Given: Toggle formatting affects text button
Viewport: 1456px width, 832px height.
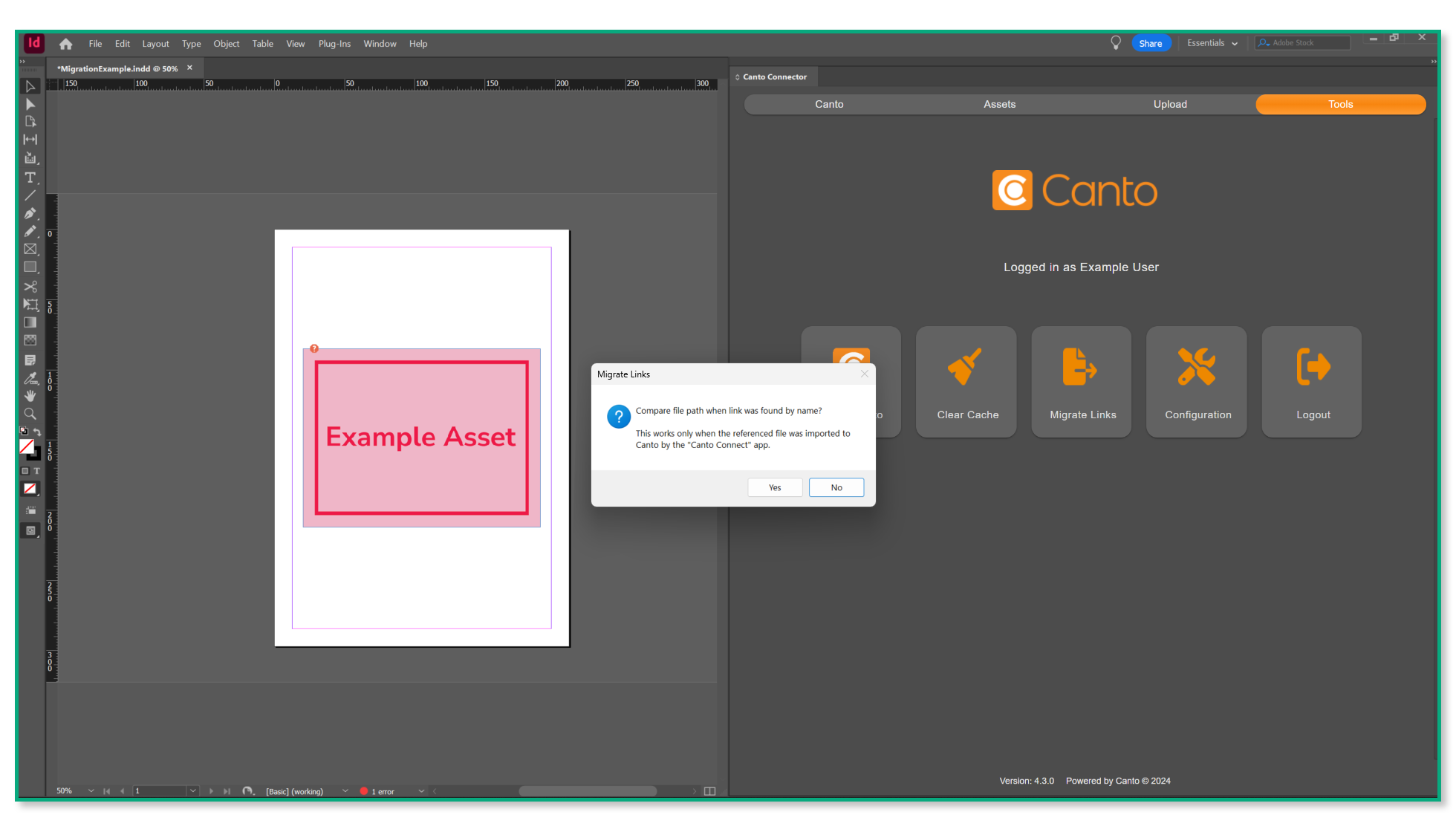Looking at the screenshot, I should [37, 471].
